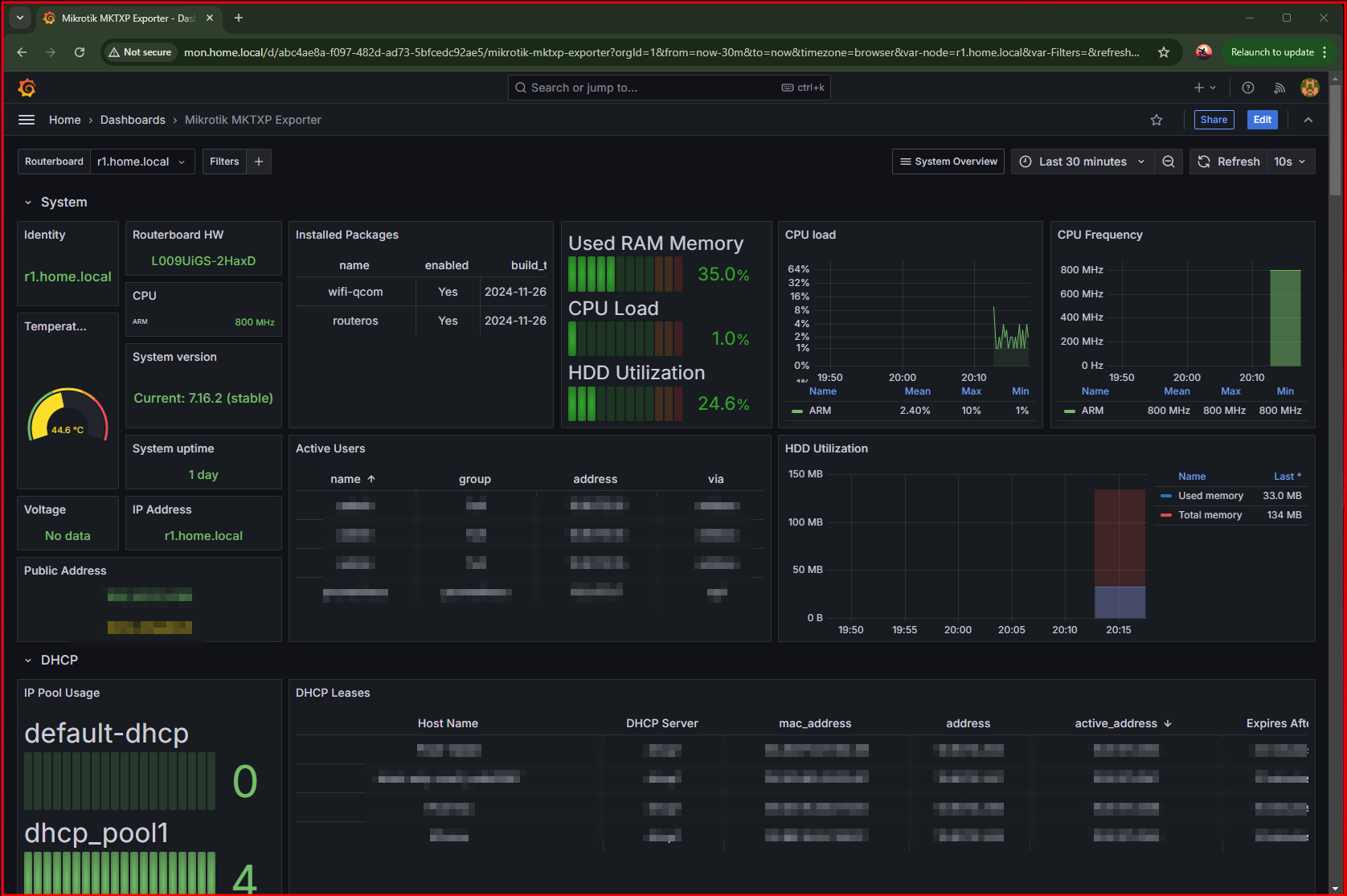Open the user profile avatar
The image size is (1347, 896).
(1310, 88)
